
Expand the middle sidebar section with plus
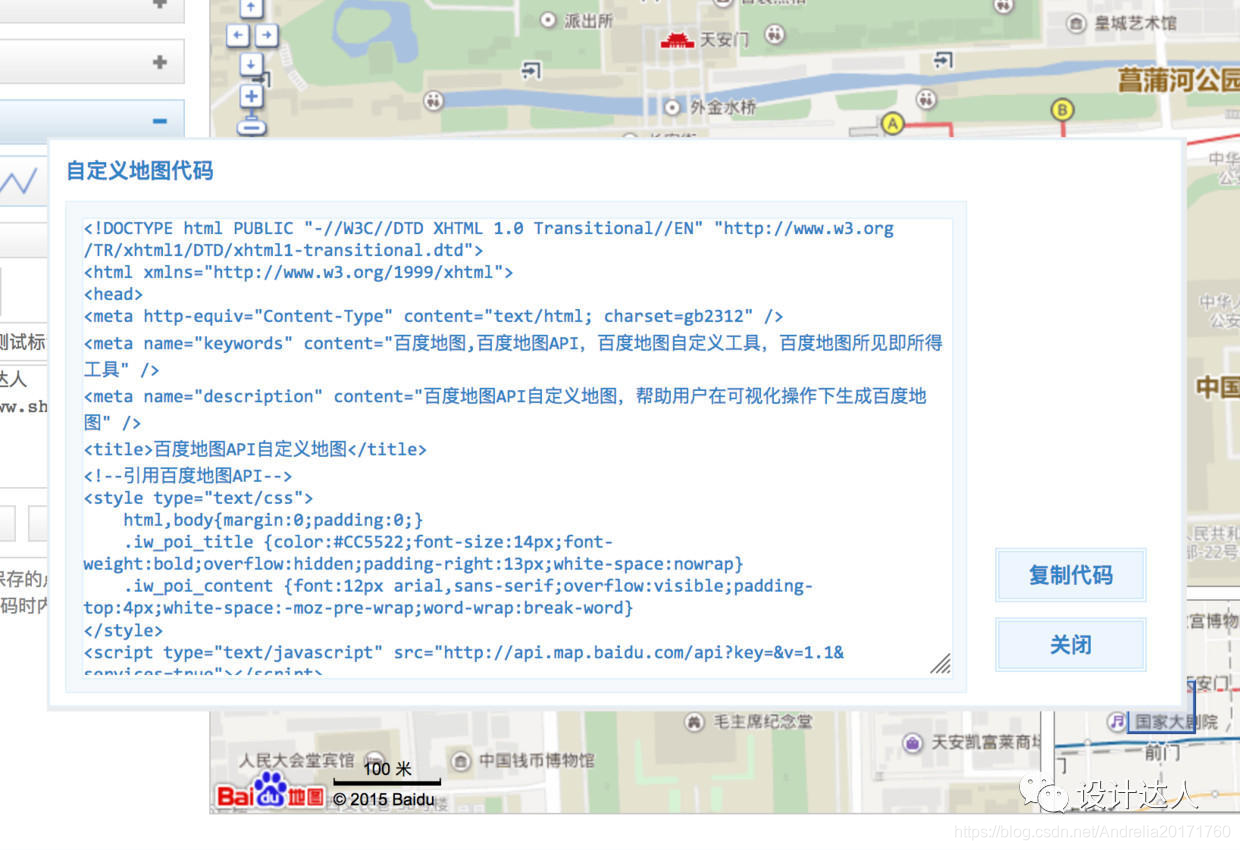159,62
